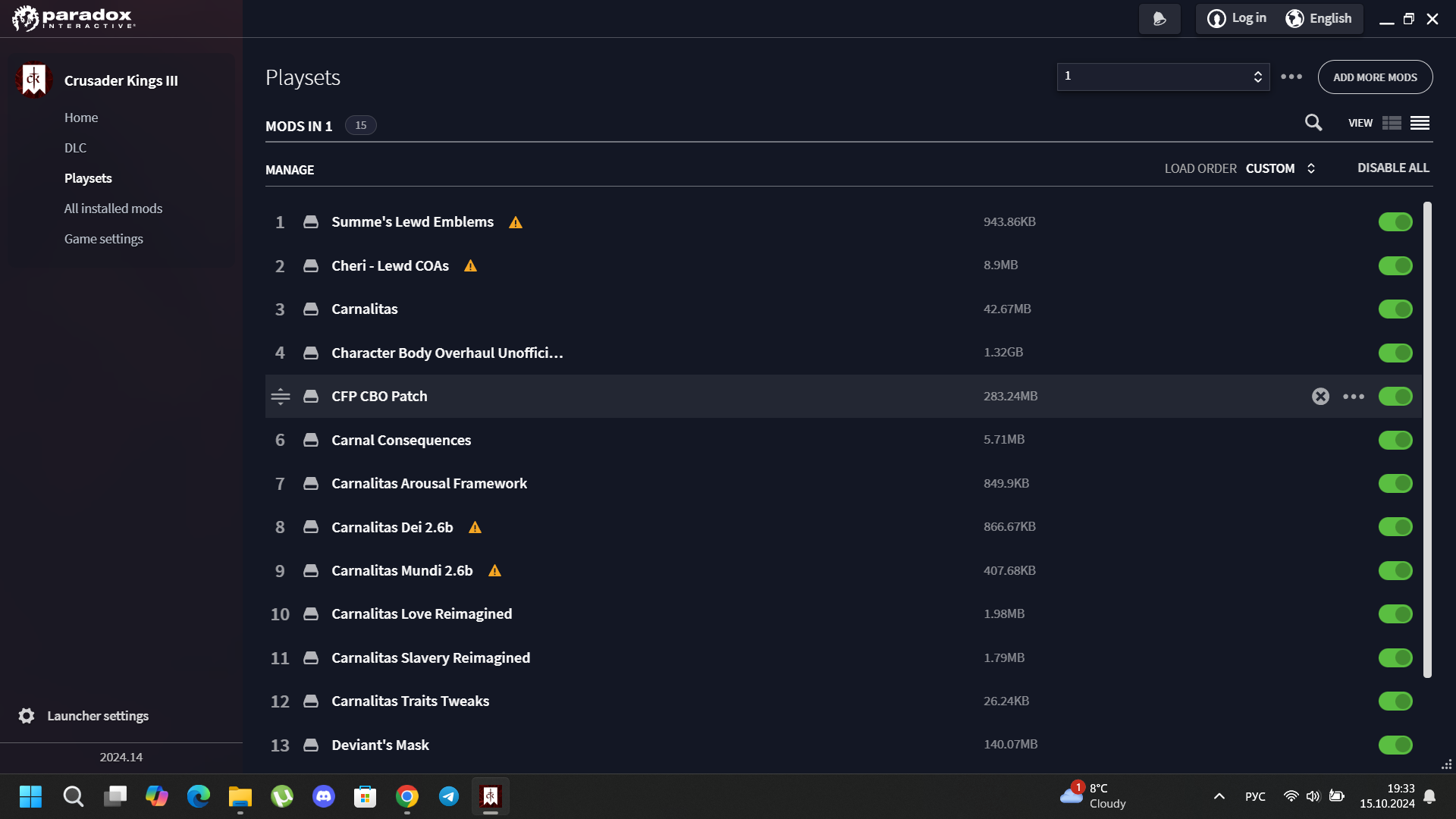
Task: Click local mod icon for Carnalitas
Action: [x=311, y=309]
